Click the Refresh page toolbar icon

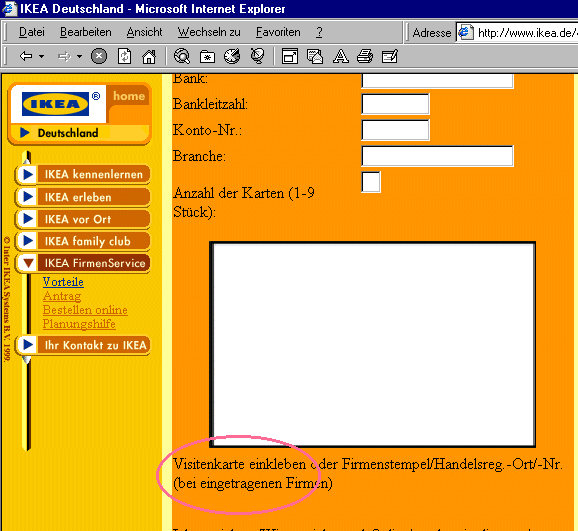(124, 56)
